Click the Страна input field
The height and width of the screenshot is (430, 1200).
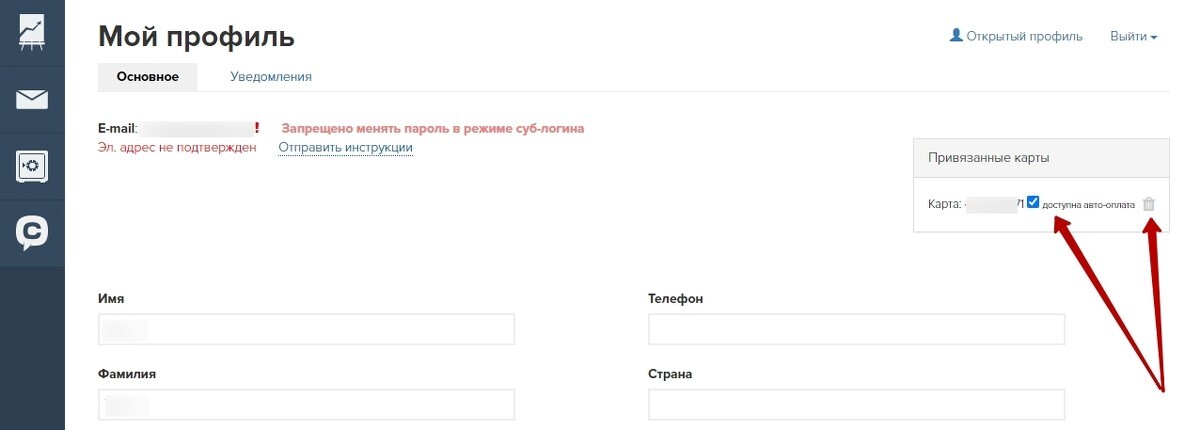pos(856,404)
